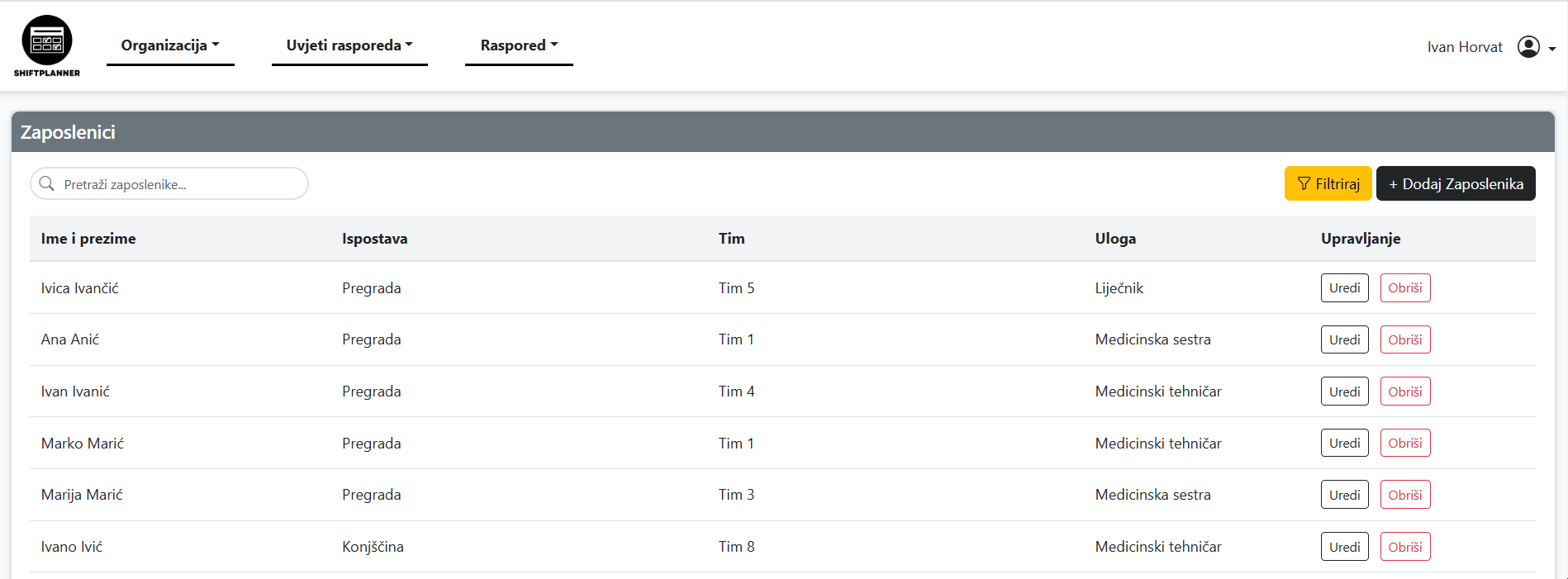The width and height of the screenshot is (1568, 579).
Task: Expand the Uvjeti rasporeda menu
Action: tap(349, 45)
